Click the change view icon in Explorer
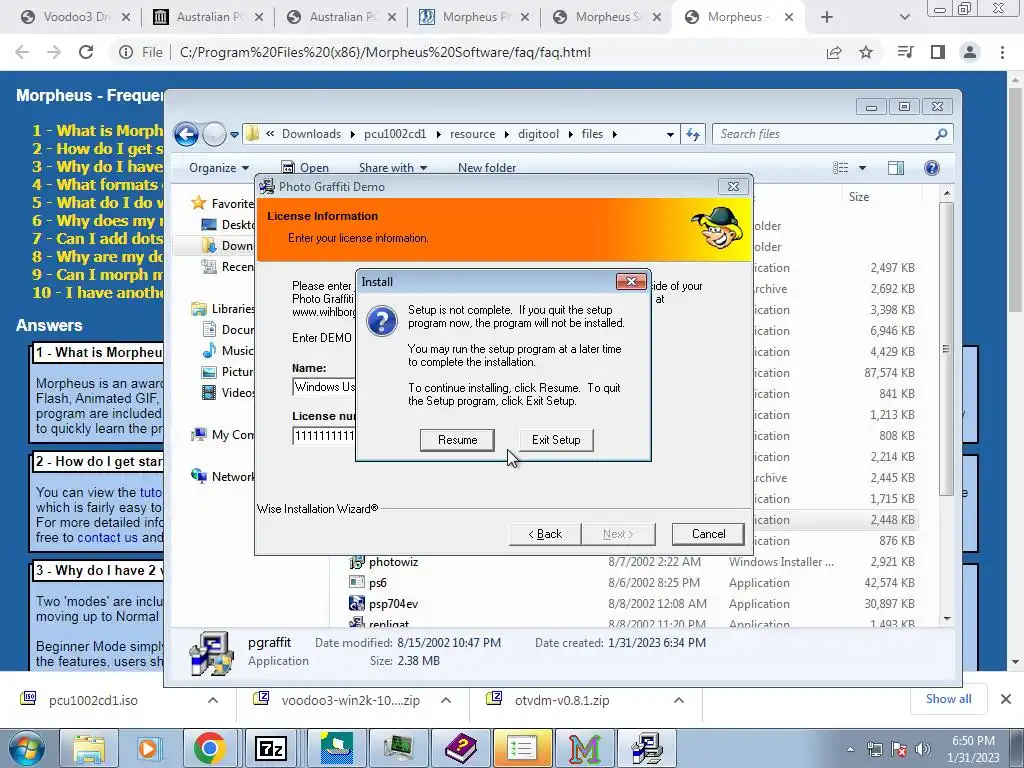 pos(840,168)
